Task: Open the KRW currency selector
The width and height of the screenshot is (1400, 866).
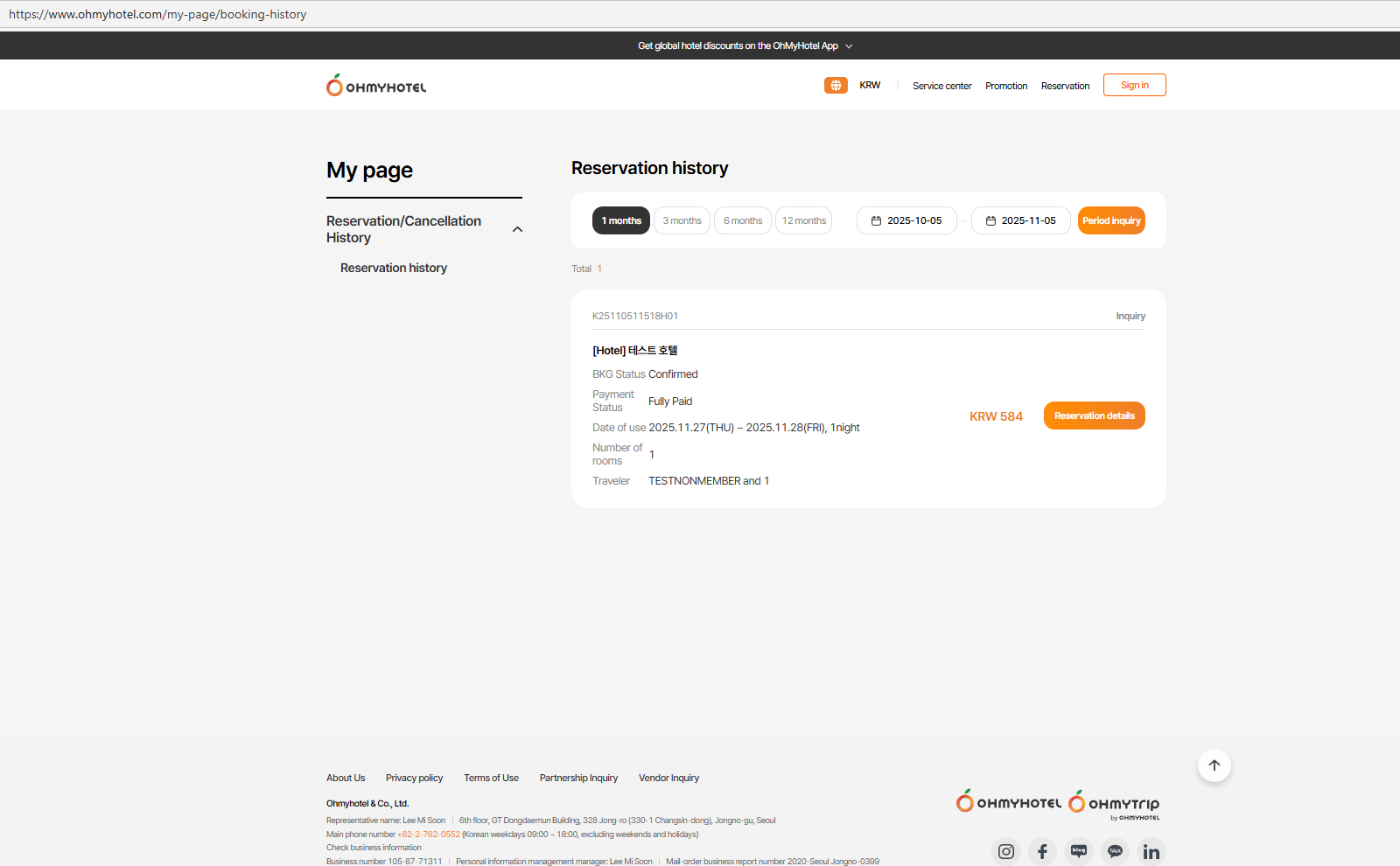Action: click(870, 85)
